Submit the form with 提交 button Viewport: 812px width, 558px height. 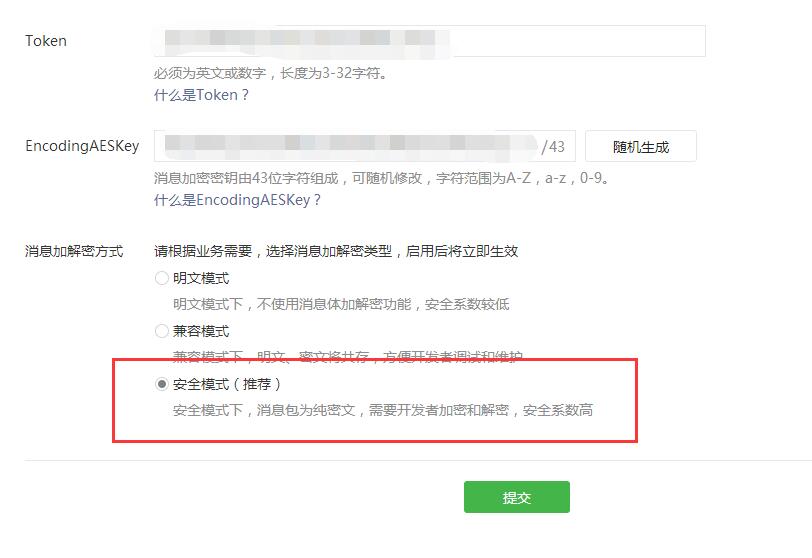click(x=517, y=497)
